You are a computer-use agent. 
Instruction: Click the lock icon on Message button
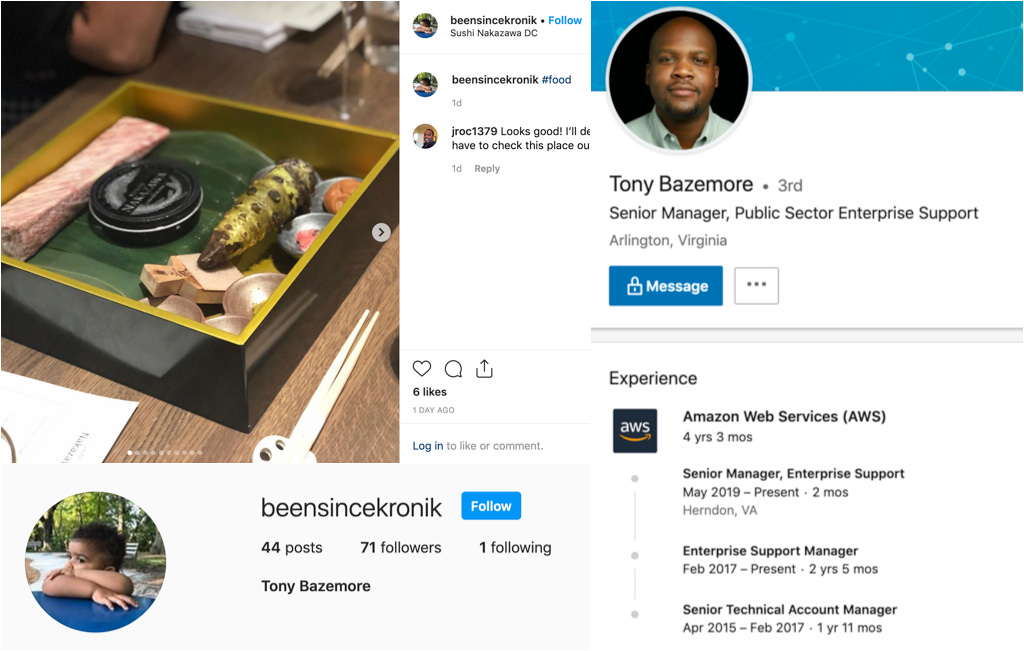pyautogui.click(x=634, y=286)
